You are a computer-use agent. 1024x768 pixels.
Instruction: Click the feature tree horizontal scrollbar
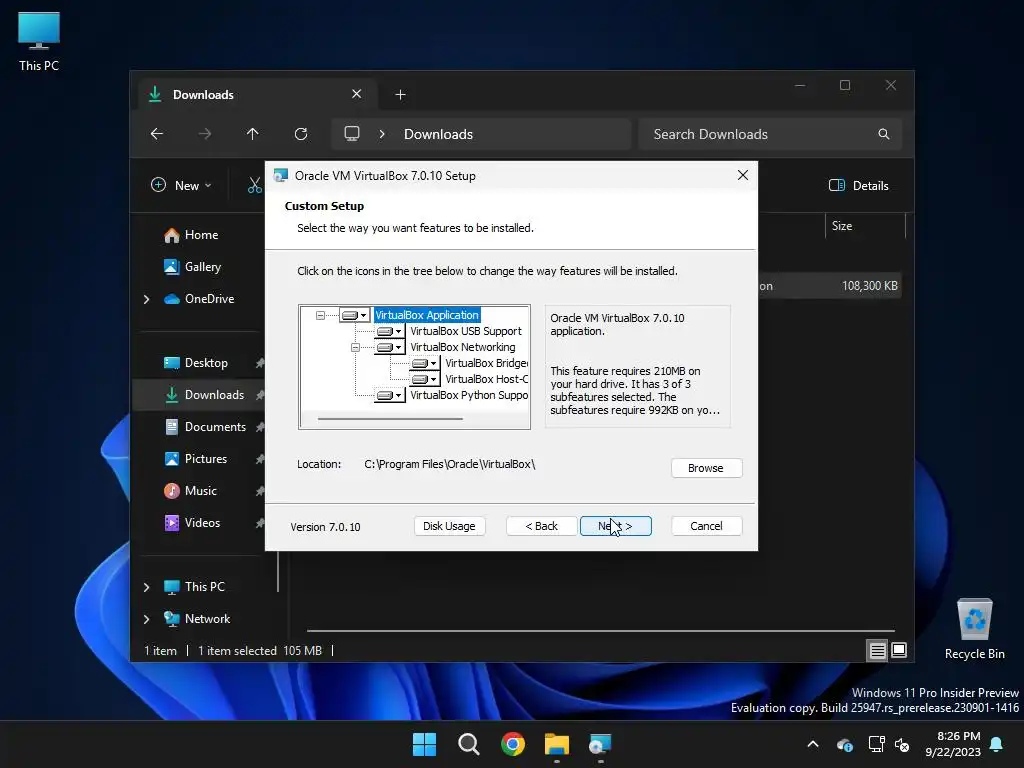pyautogui.click(x=390, y=419)
